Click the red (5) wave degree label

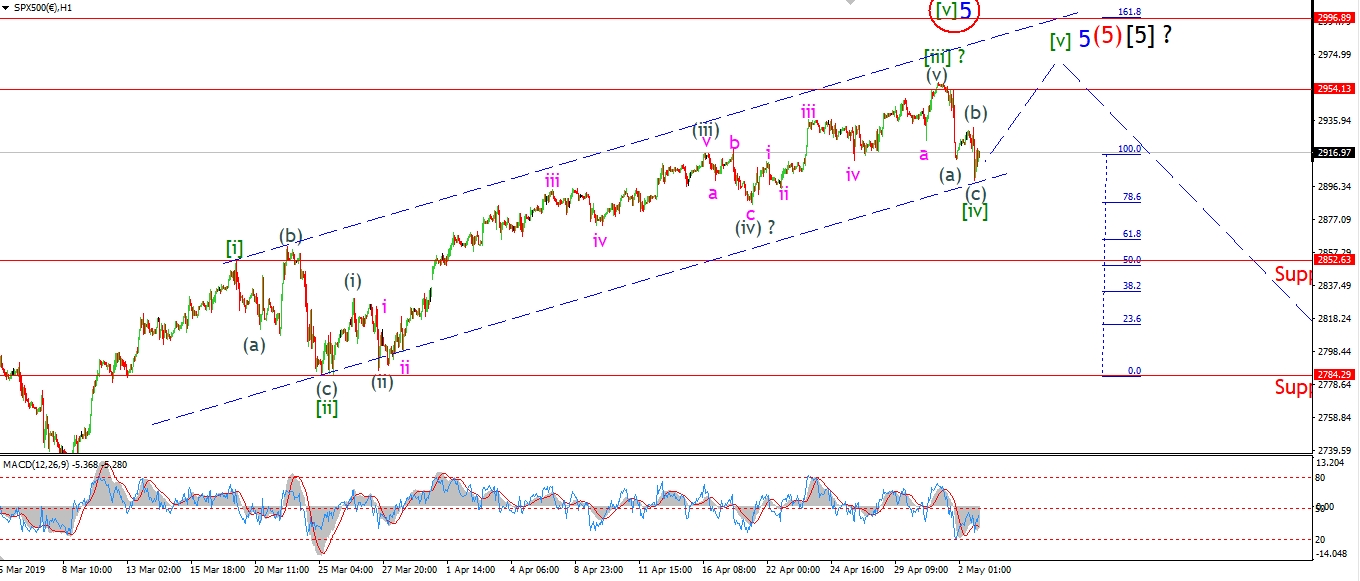[x=1106, y=37]
